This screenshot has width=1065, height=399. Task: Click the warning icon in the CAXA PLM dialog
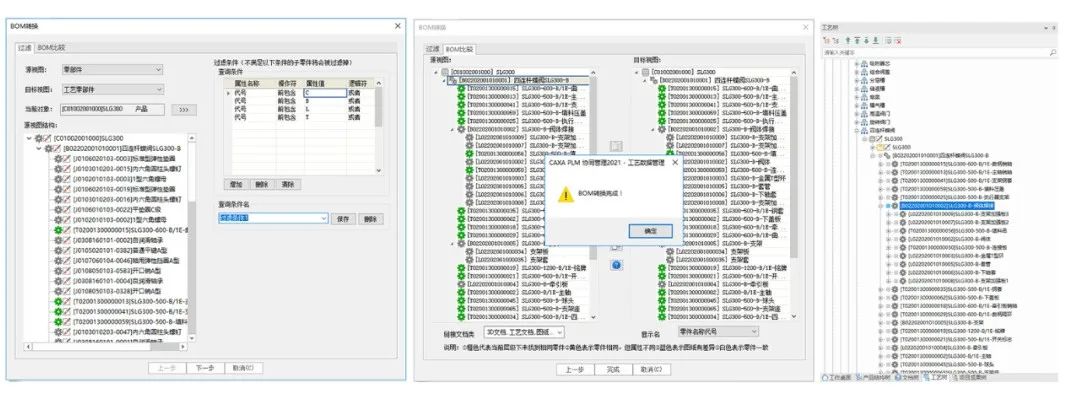(x=566, y=195)
